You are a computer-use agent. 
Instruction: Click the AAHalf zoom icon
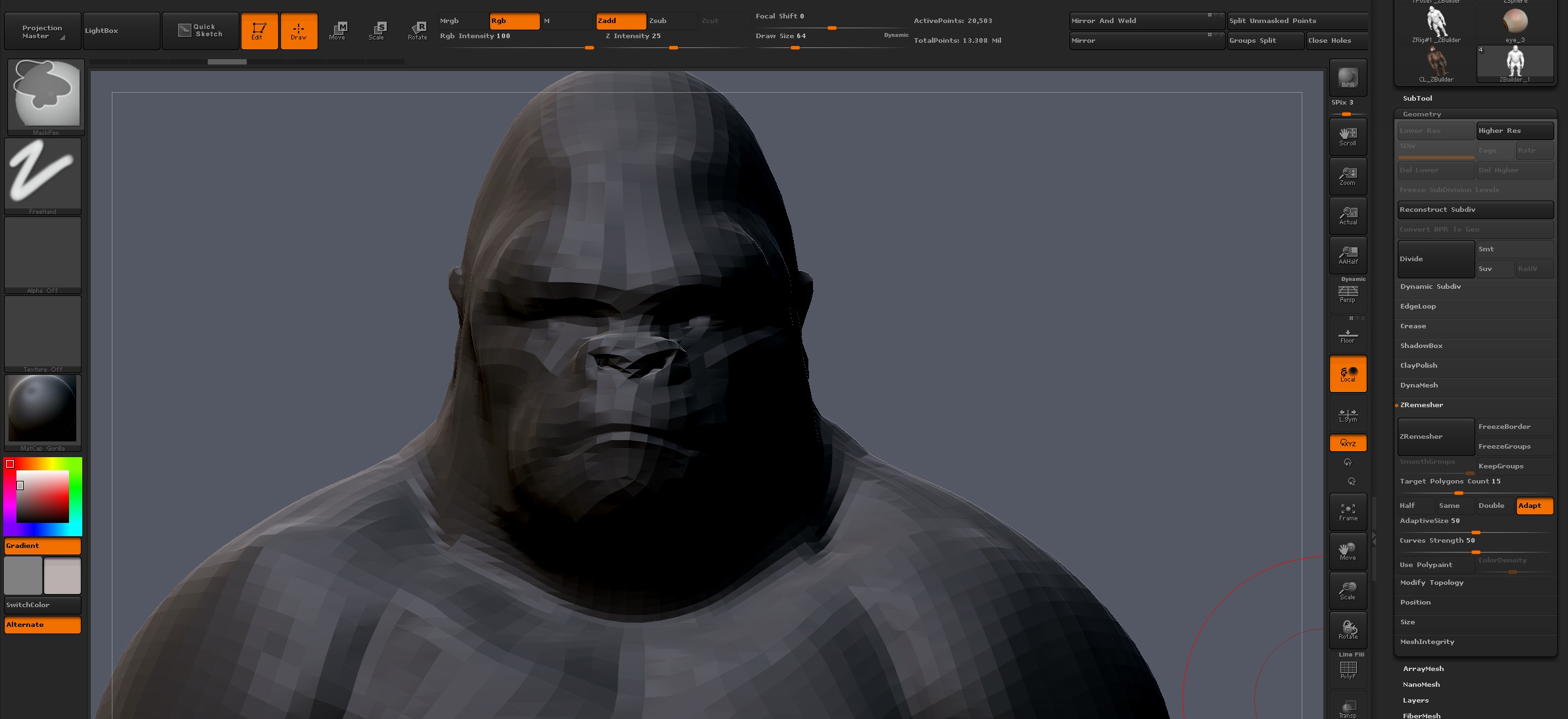click(1348, 255)
